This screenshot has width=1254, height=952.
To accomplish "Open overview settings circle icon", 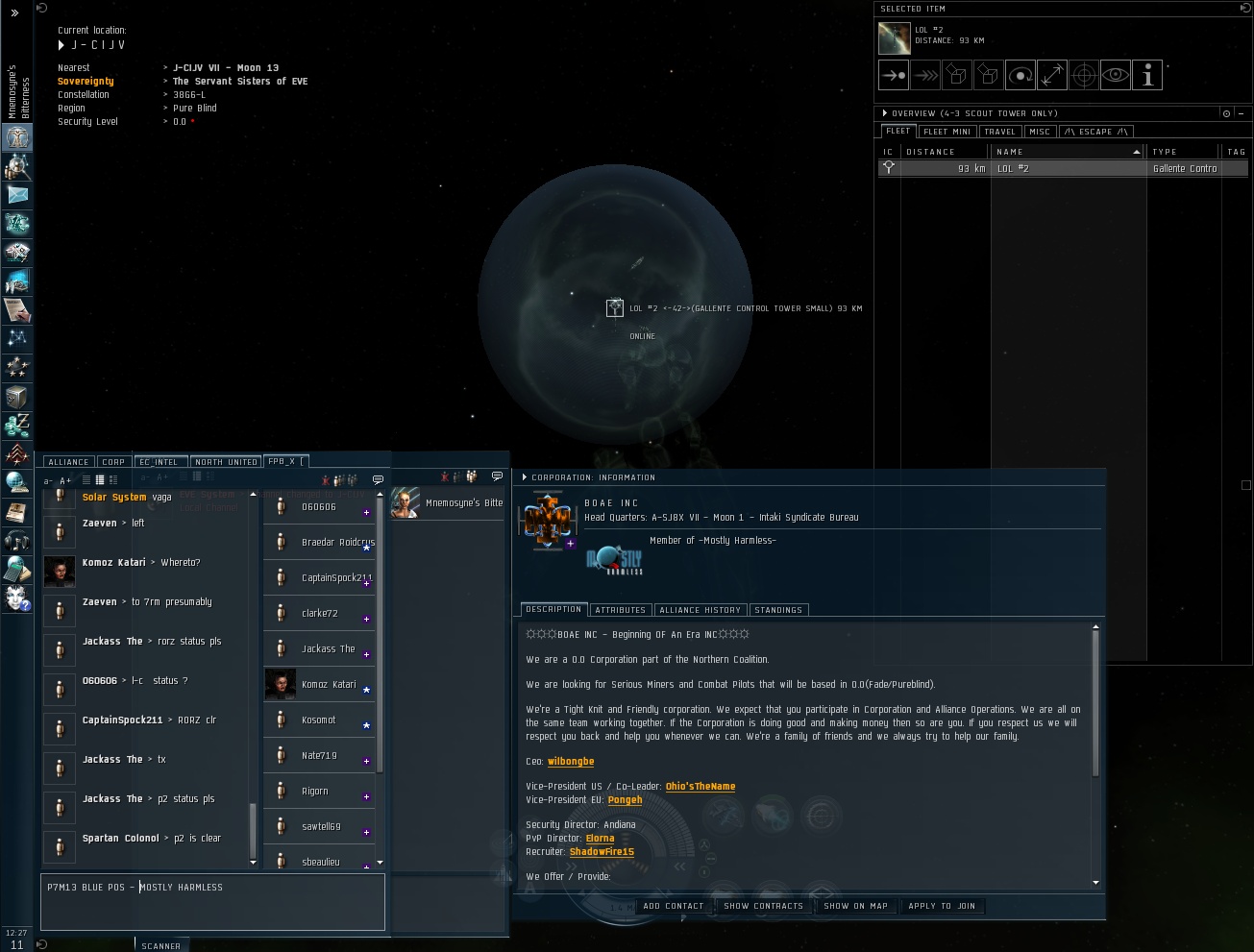I will 1226,113.
